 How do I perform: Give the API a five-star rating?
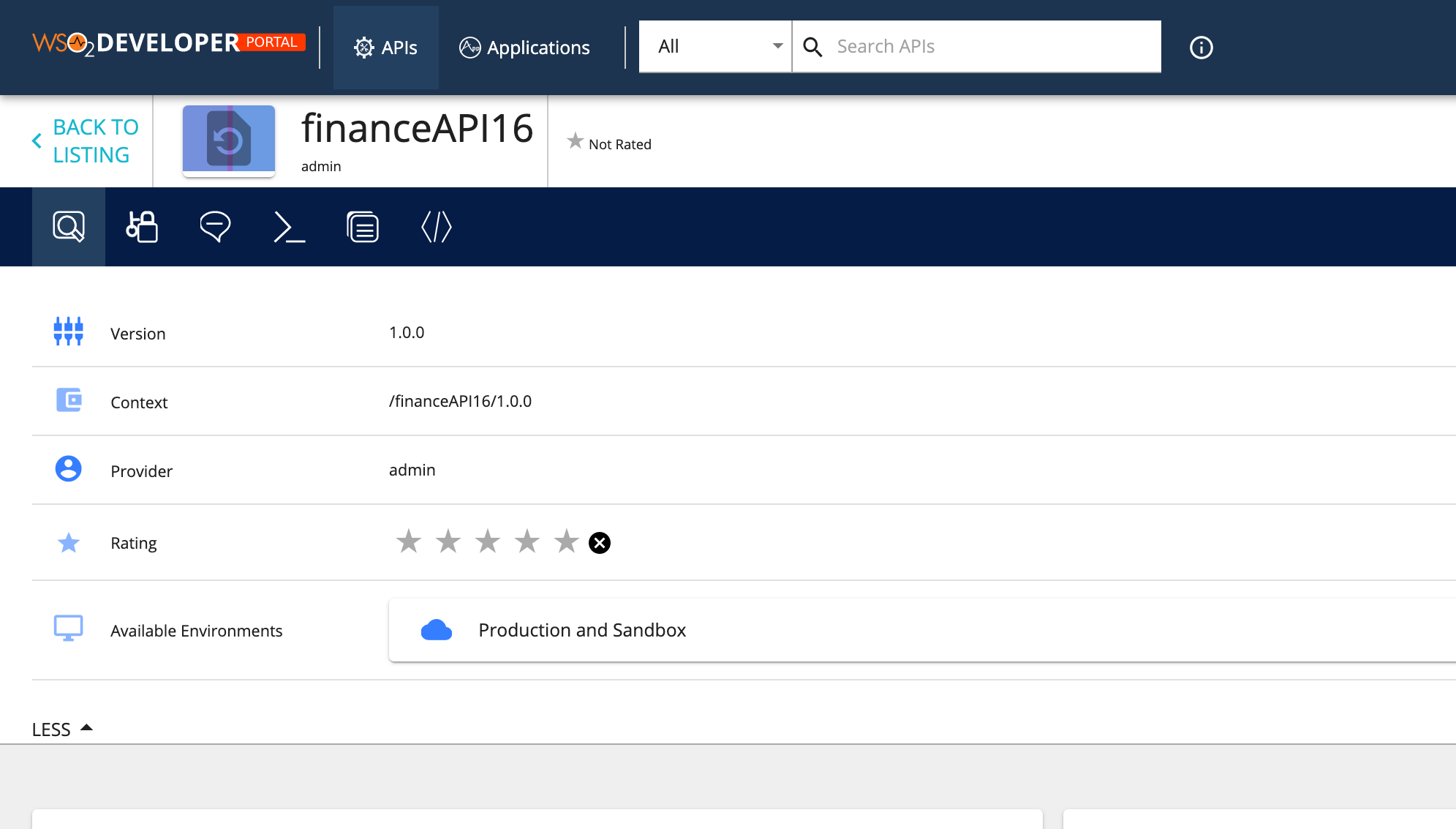566,541
